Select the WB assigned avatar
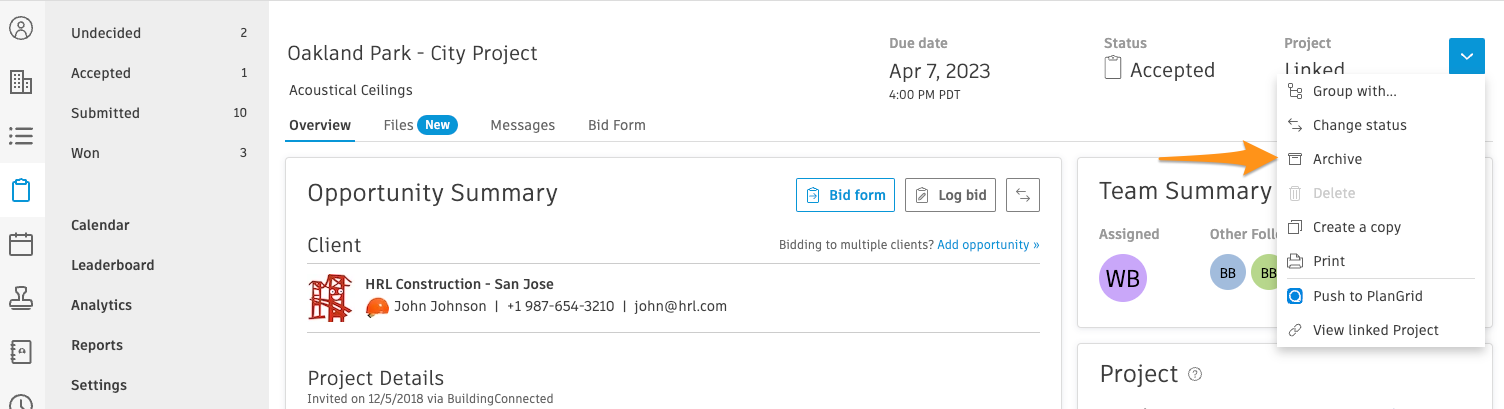 click(x=1123, y=278)
